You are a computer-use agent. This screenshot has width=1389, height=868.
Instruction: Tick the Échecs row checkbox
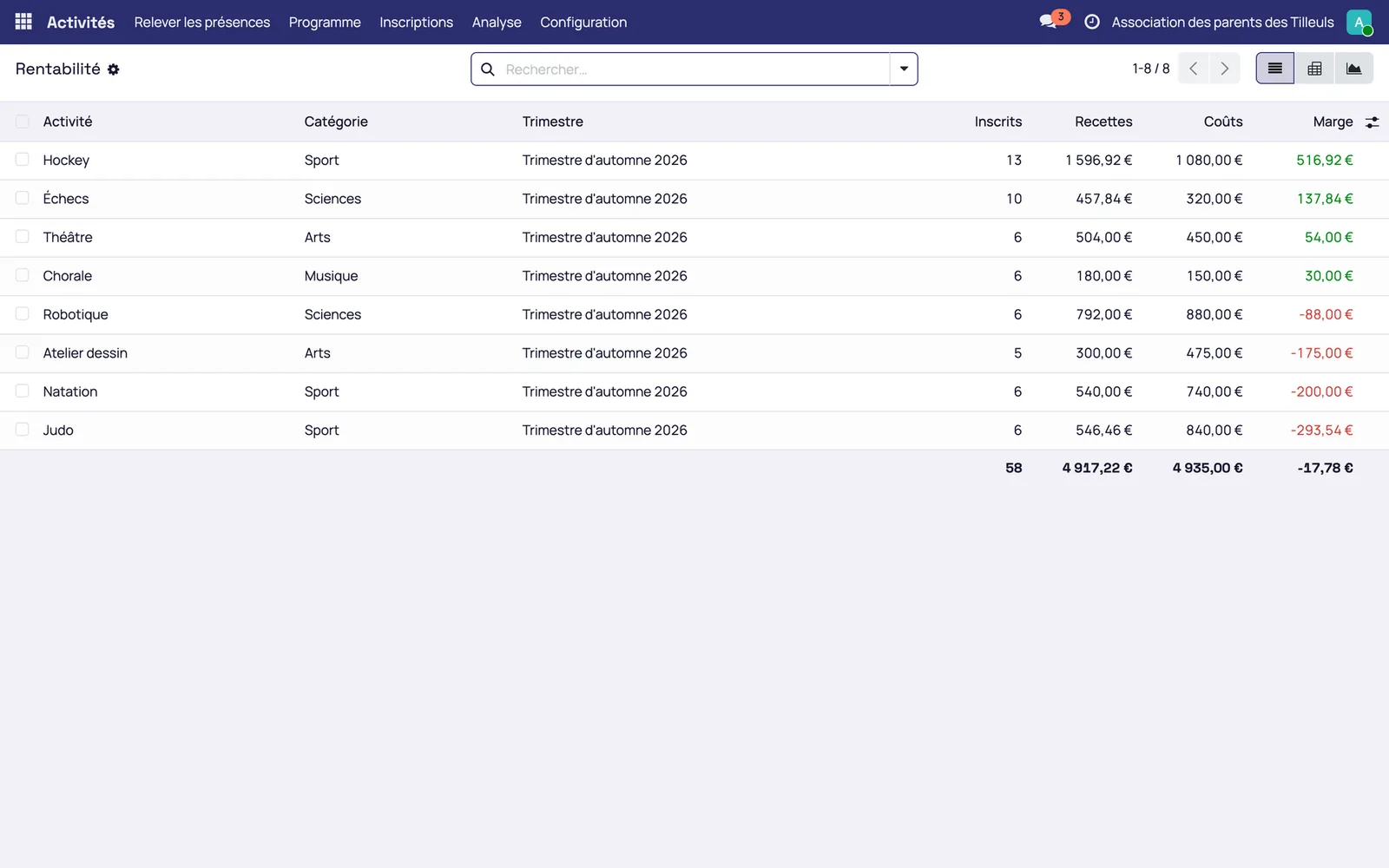(23, 198)
